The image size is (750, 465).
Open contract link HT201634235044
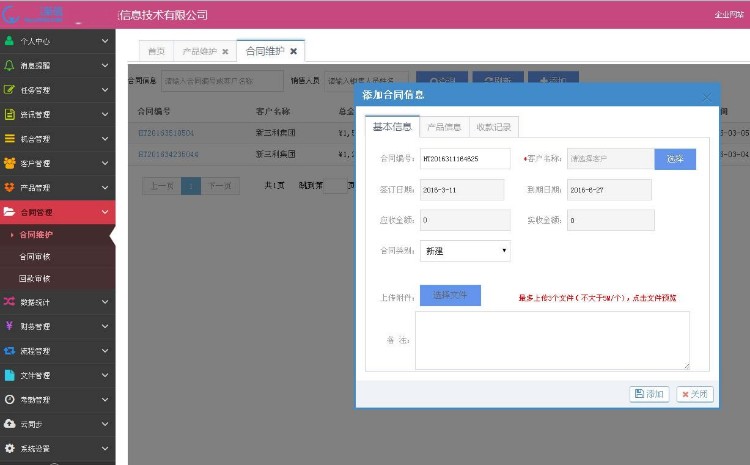tap(168, 154)
